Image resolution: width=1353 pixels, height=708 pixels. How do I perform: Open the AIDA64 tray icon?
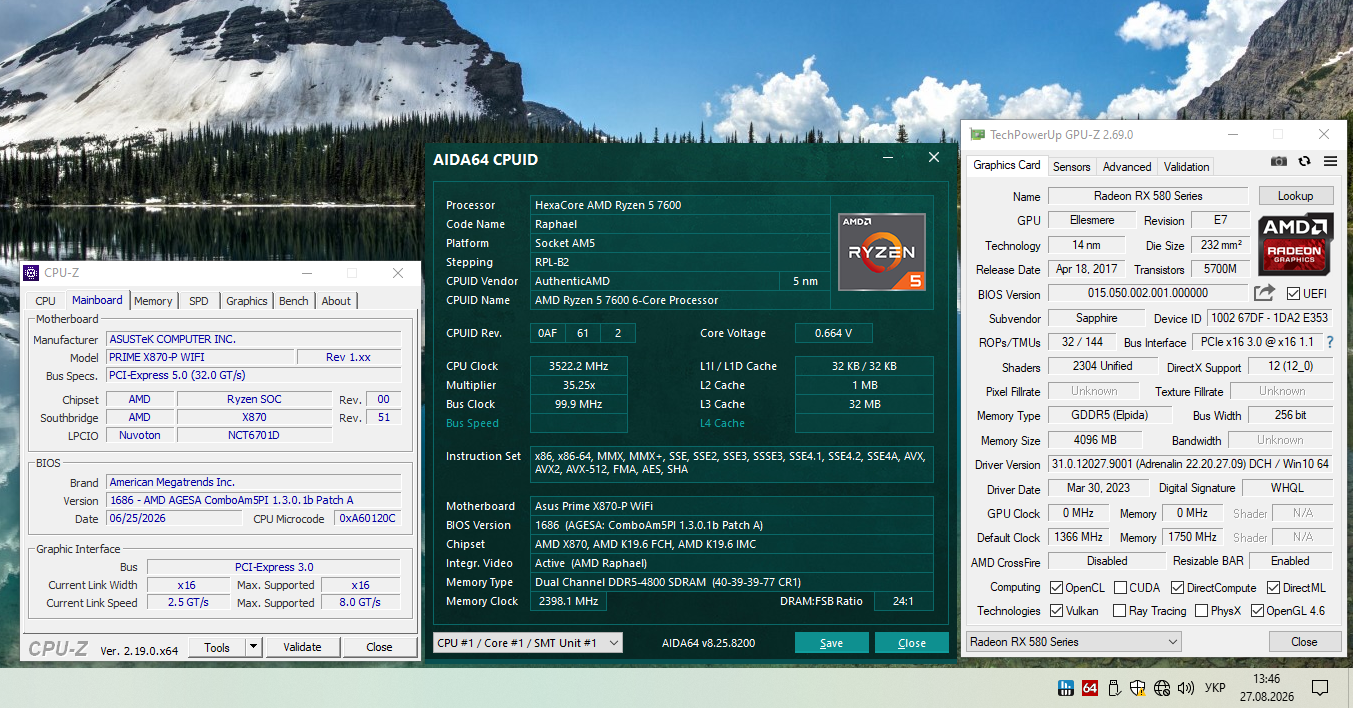pos(1090,688)
